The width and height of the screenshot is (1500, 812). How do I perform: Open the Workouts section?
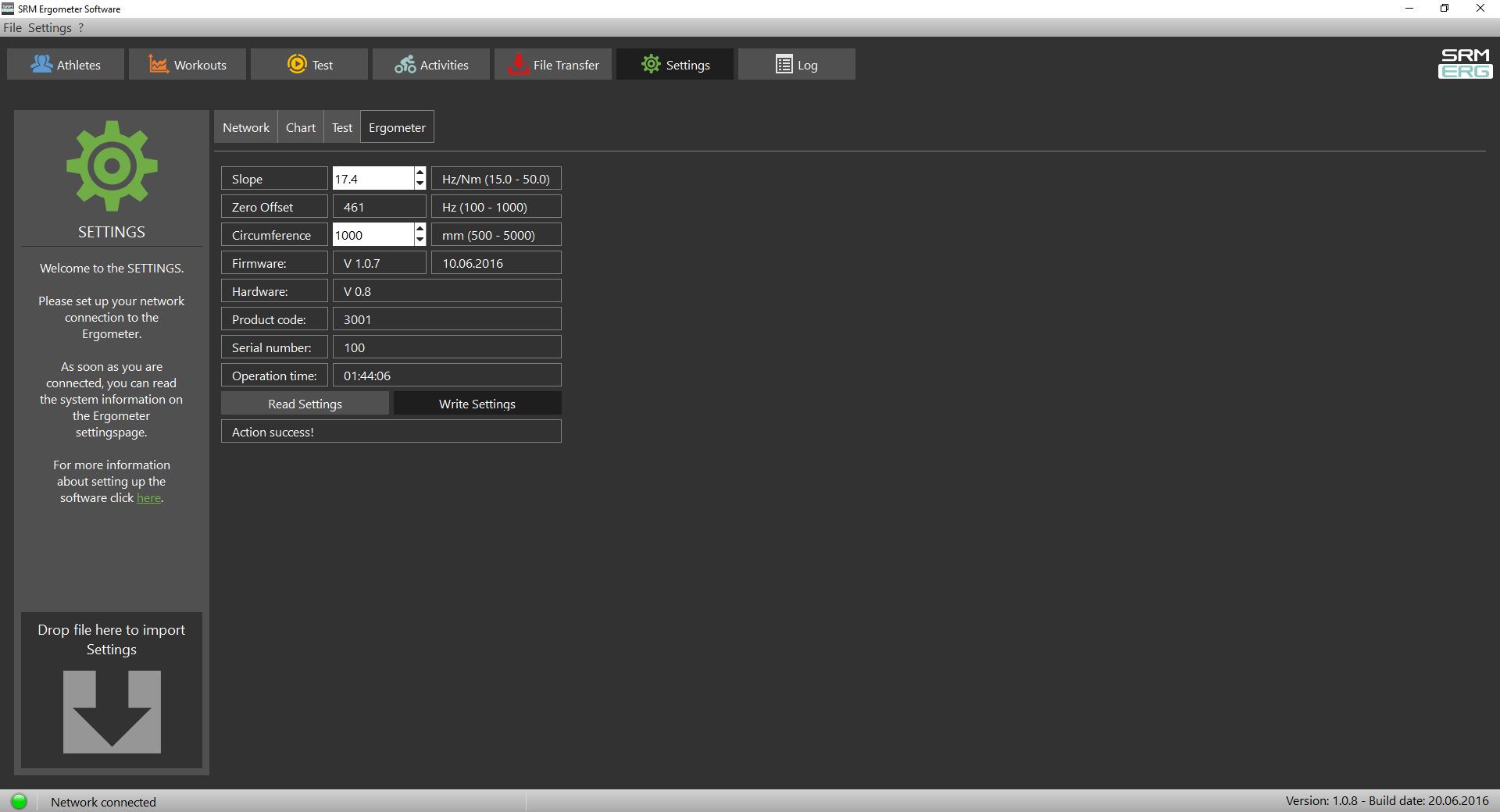(187, 64)
